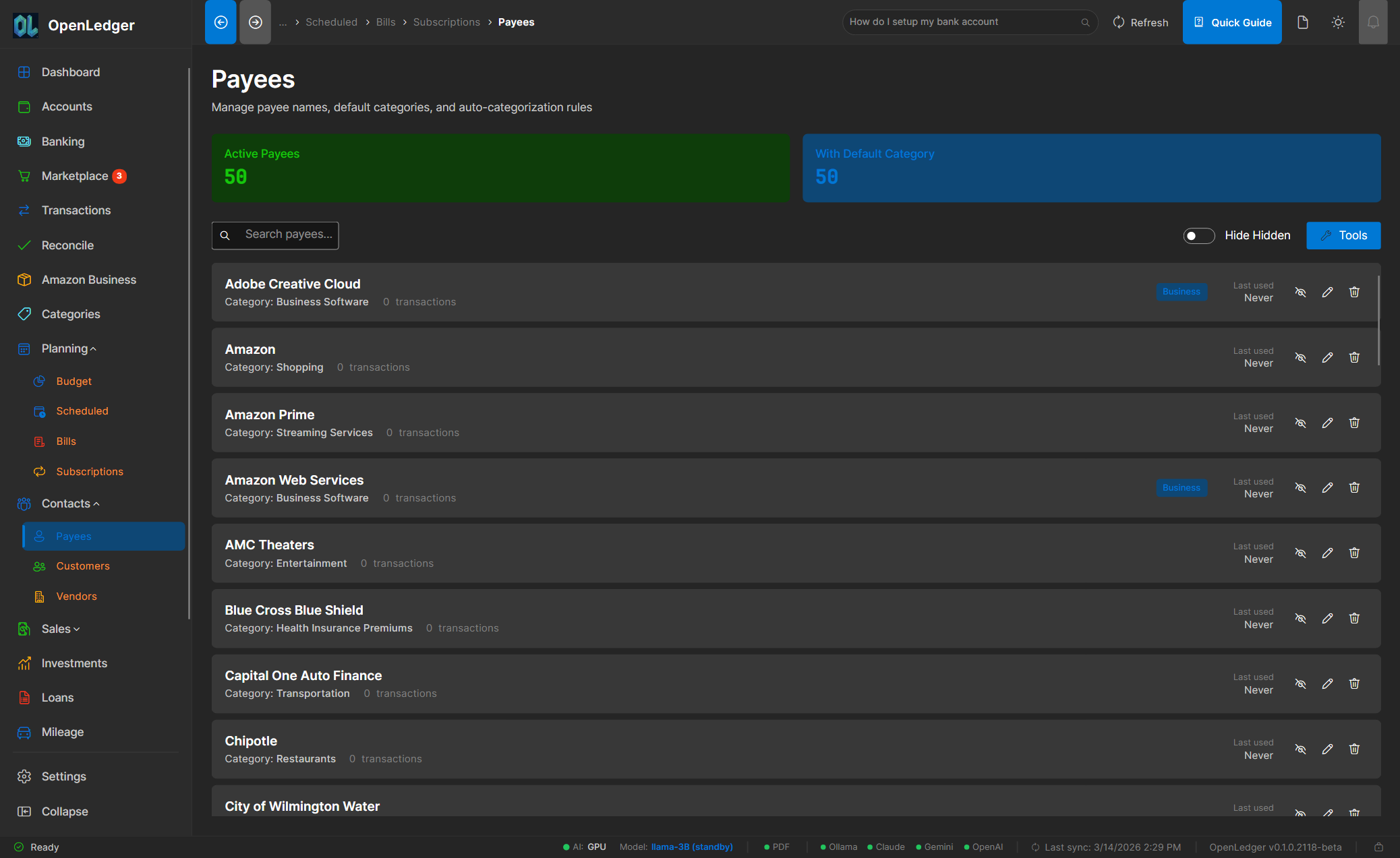Hide the AMC Theaters payee

tap(1300, 553)
